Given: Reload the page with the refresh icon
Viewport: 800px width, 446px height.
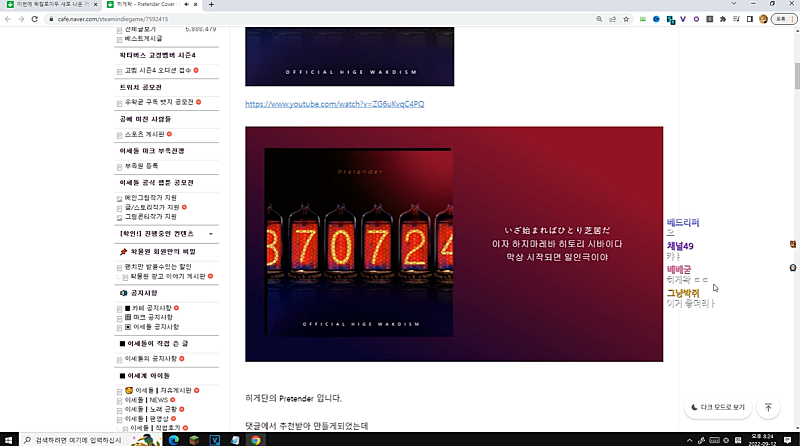Looking at the screenshot, I should pyautogui.click(x=35, y=19).
